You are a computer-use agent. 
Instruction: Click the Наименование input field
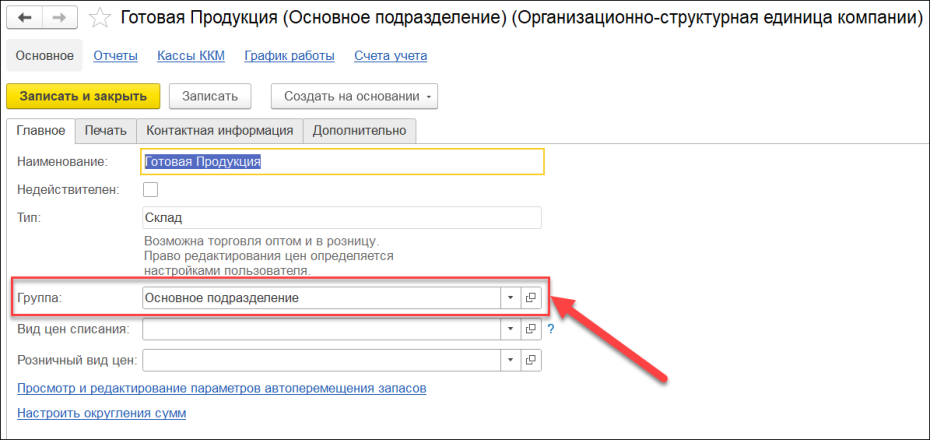342,161
